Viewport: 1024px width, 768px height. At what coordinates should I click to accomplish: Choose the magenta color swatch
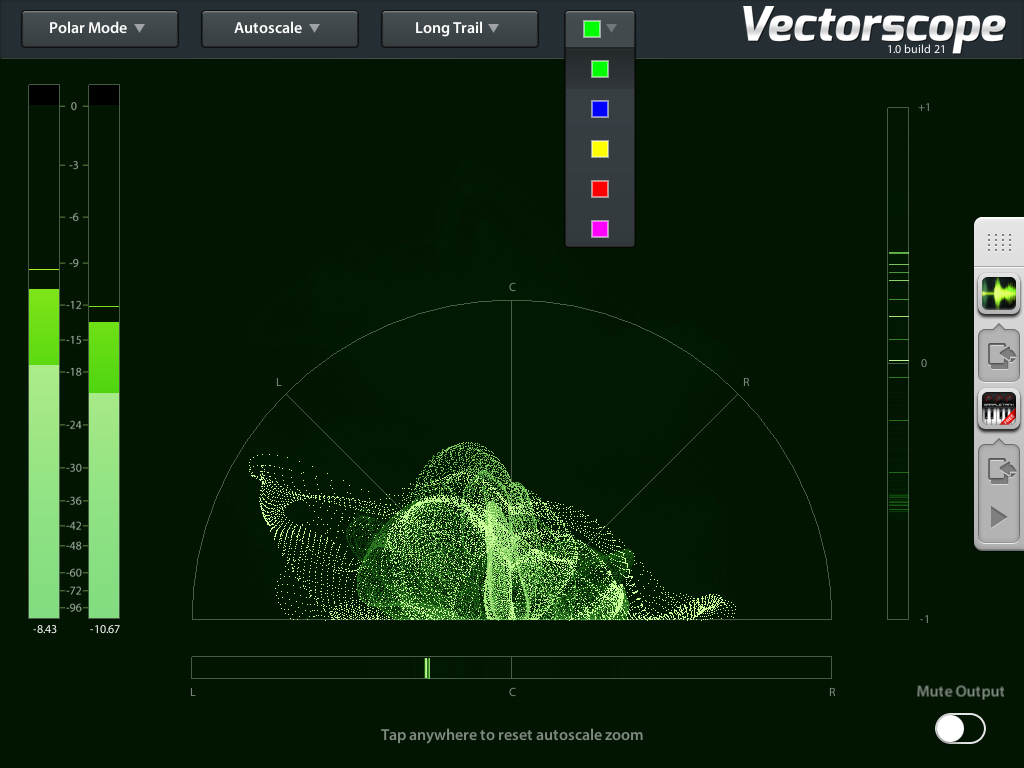(600, 229)
